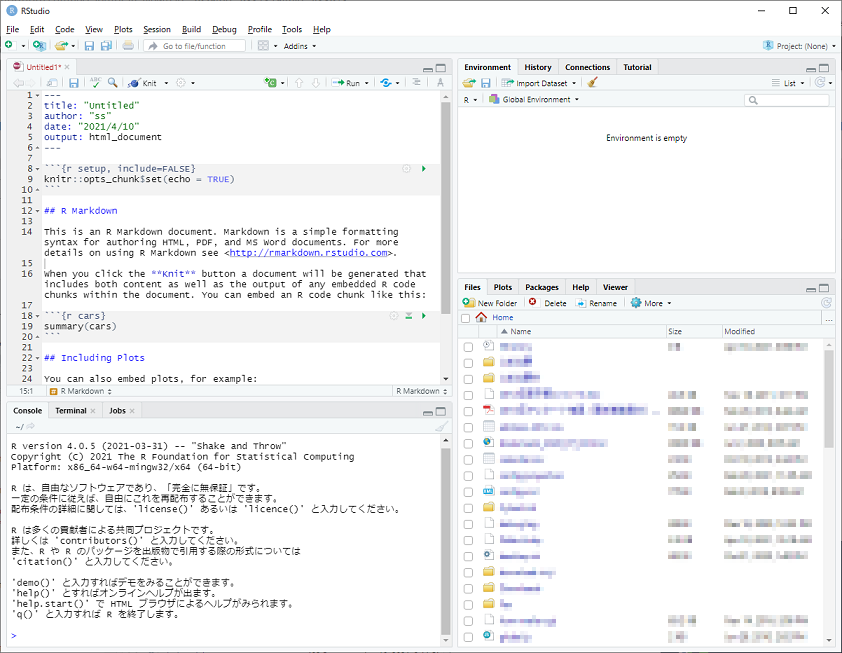Viewport: 842px width, 653px height.
Task: Click the New File icon in main toolbar
Action: pos(9,46)
